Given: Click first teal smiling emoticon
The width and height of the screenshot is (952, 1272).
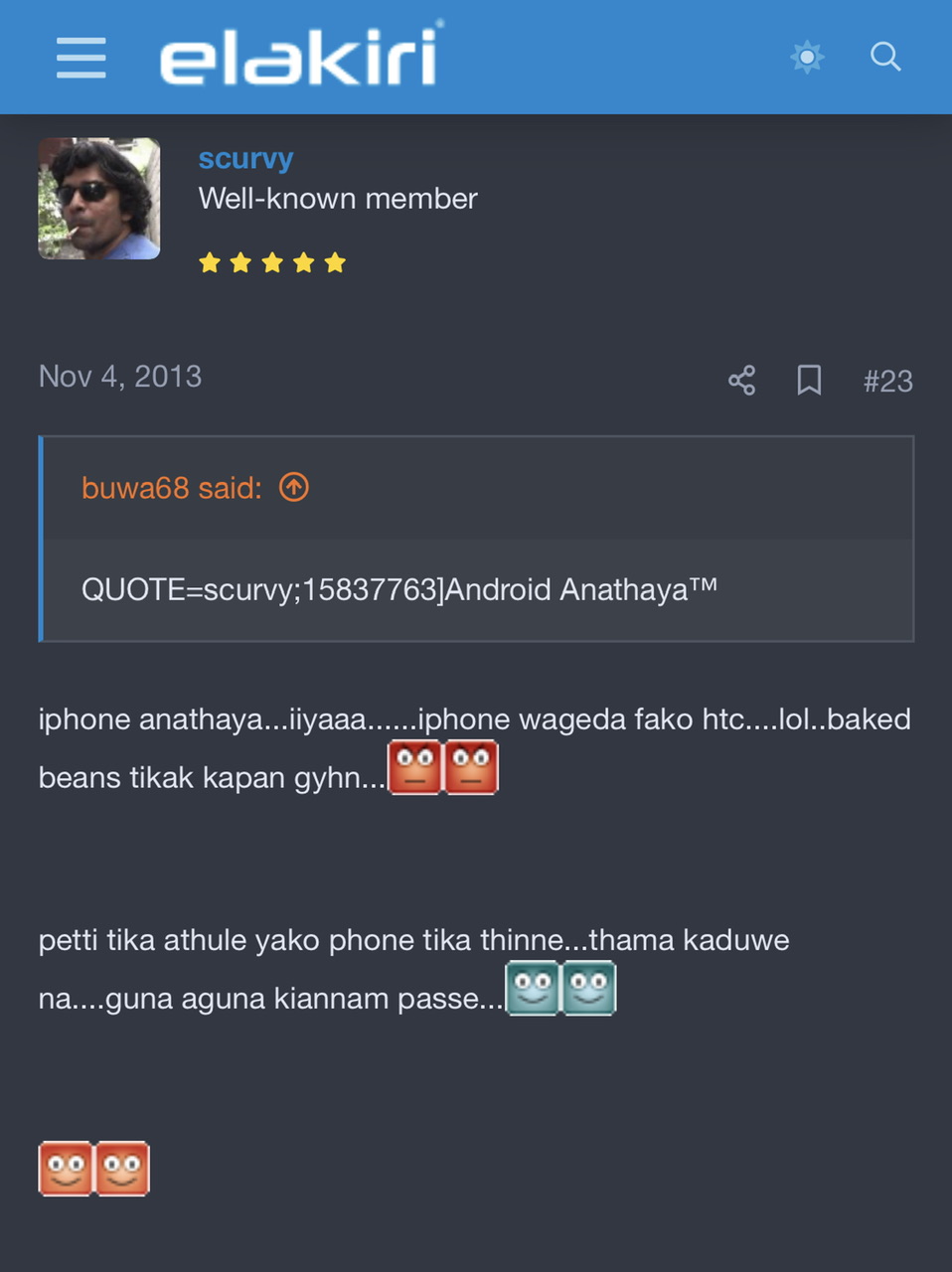Looking at the screenshot, I should point(533,988).
